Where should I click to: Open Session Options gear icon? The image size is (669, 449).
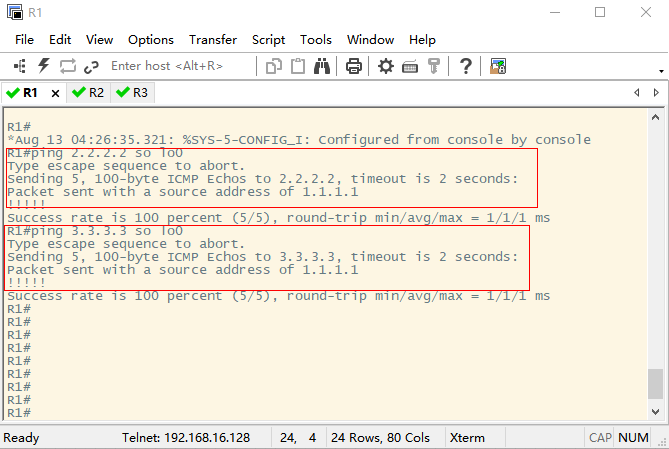pyautogui.click(x=386, y=66)
